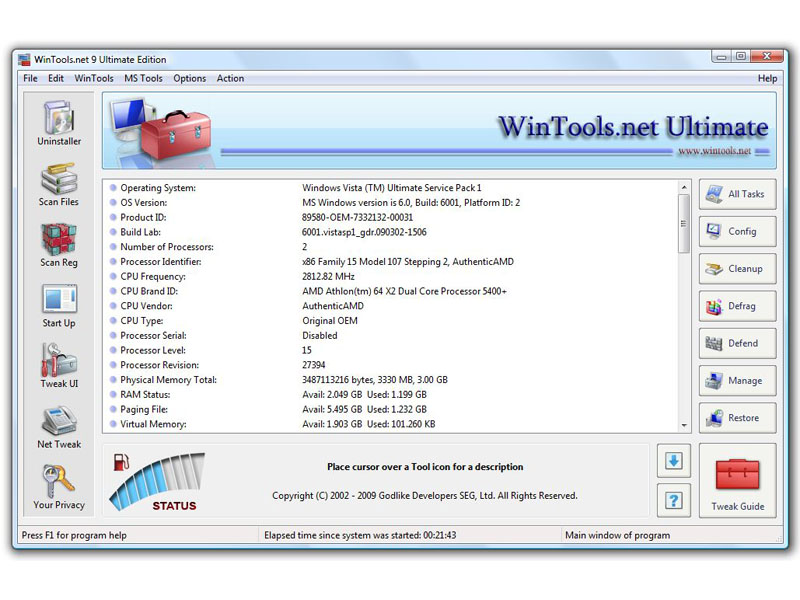
Task: Open the Your Privacy tool
Action: [59, 487]
